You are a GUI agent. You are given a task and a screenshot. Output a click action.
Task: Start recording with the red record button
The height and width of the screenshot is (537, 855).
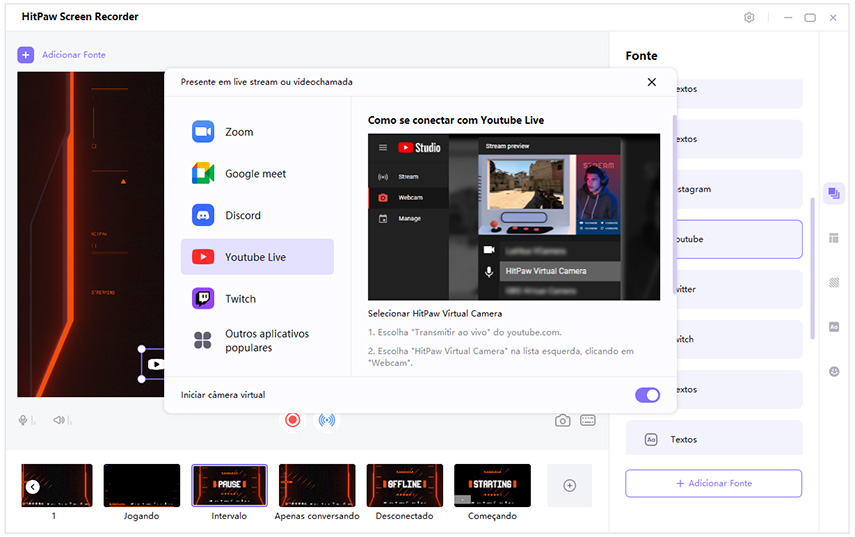(x=293, y=420)
